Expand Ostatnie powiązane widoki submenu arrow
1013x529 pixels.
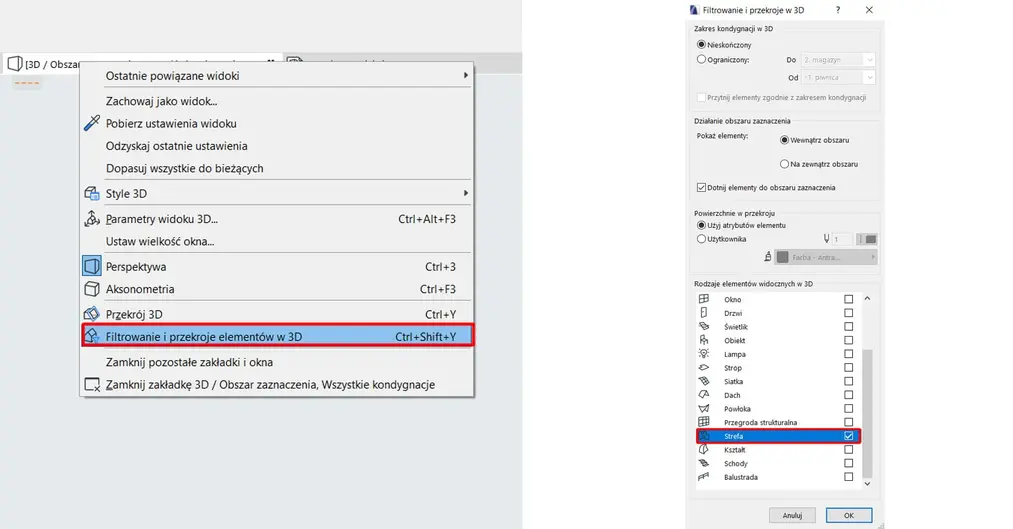click(x=465, y=76)
